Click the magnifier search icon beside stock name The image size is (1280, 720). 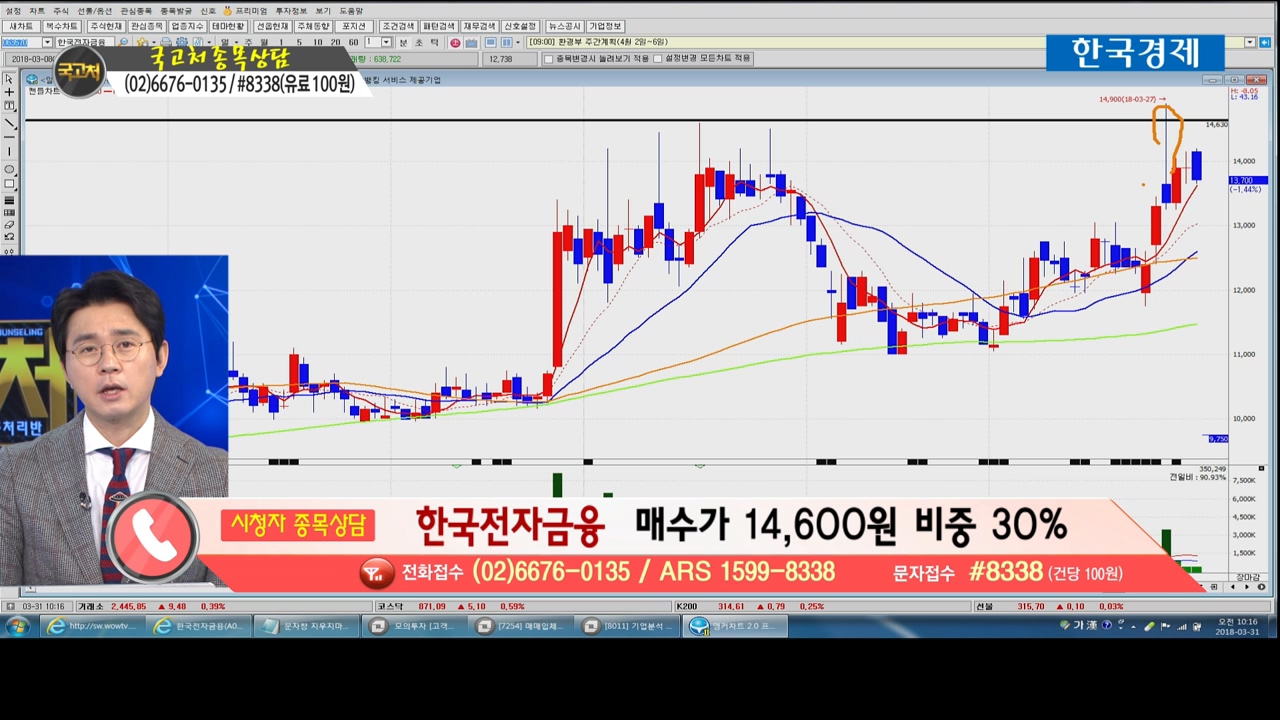[124, 43]
